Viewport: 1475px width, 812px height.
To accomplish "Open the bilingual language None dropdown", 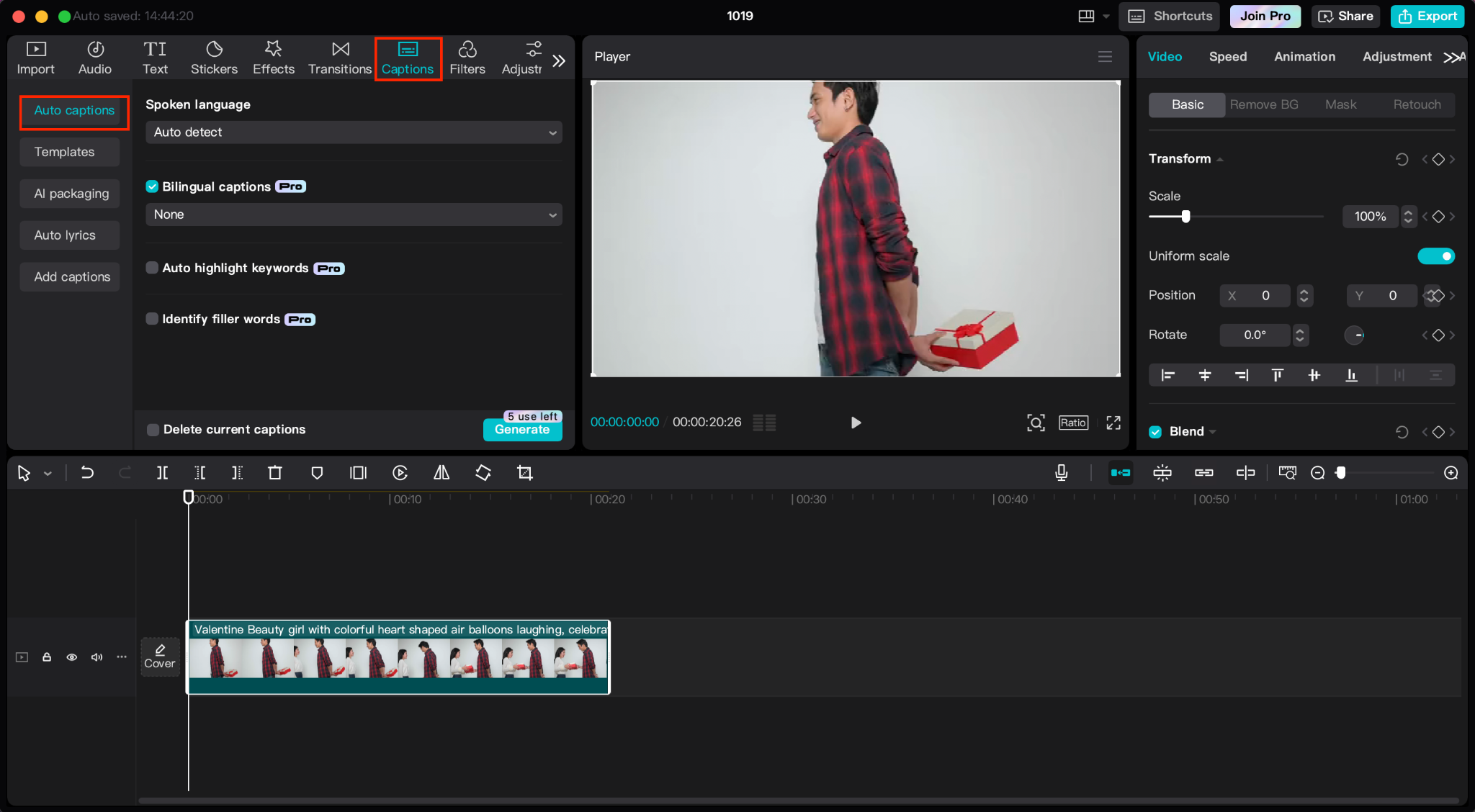I will click(354, 215).
